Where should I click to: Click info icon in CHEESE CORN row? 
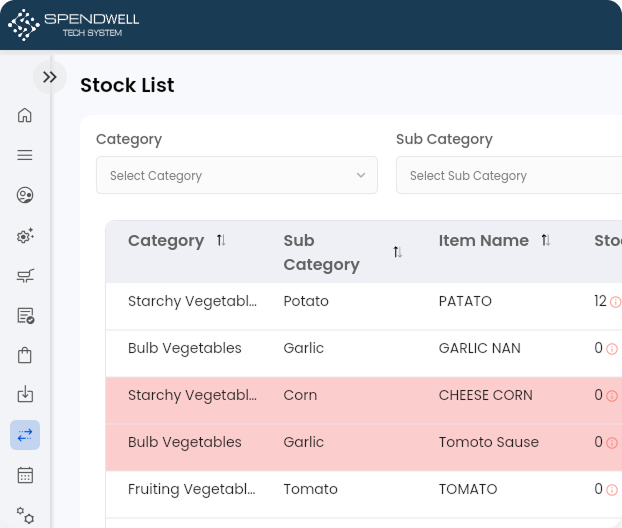612,396
